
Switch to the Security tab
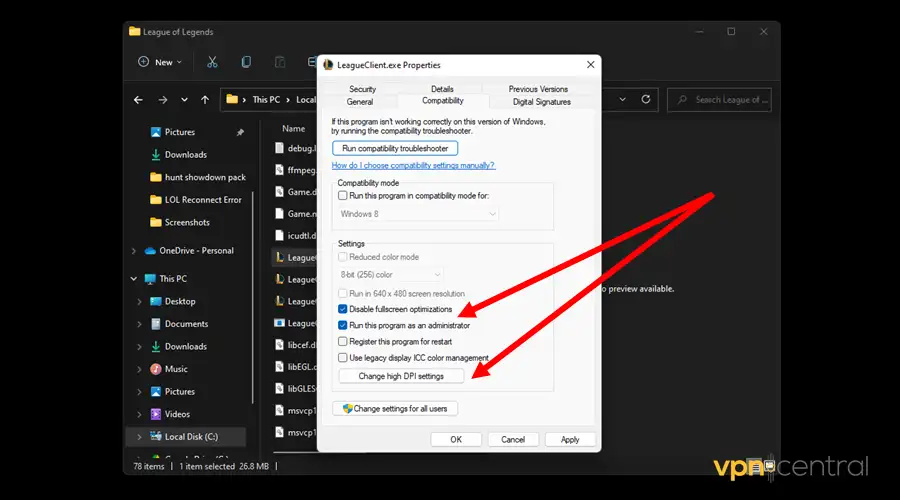tap(362, 89)
